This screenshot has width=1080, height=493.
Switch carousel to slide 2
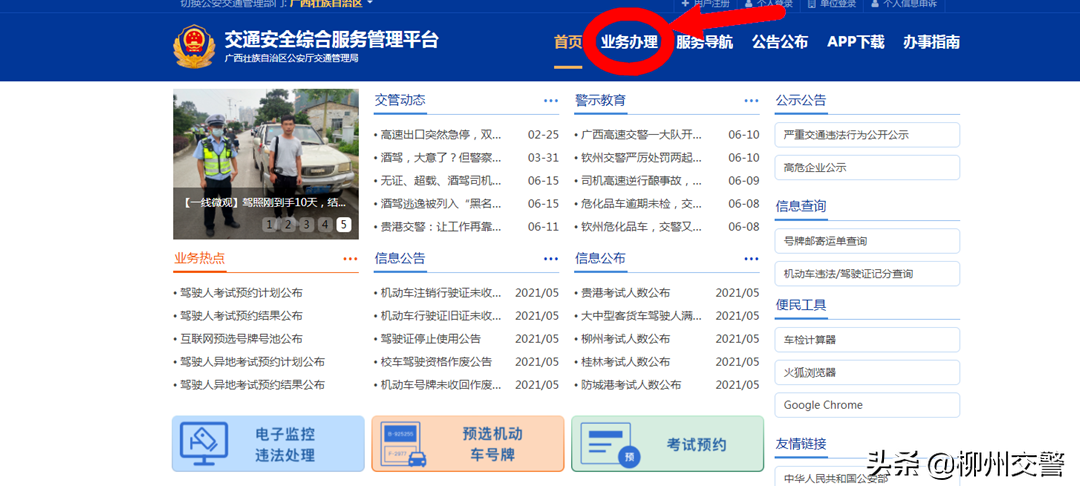click(288, 224)
